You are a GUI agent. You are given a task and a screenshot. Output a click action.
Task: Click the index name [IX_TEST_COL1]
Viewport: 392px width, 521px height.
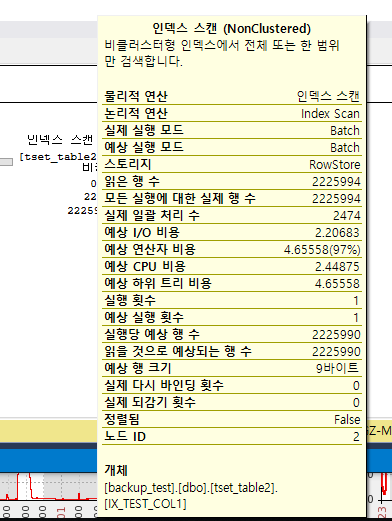145,504
